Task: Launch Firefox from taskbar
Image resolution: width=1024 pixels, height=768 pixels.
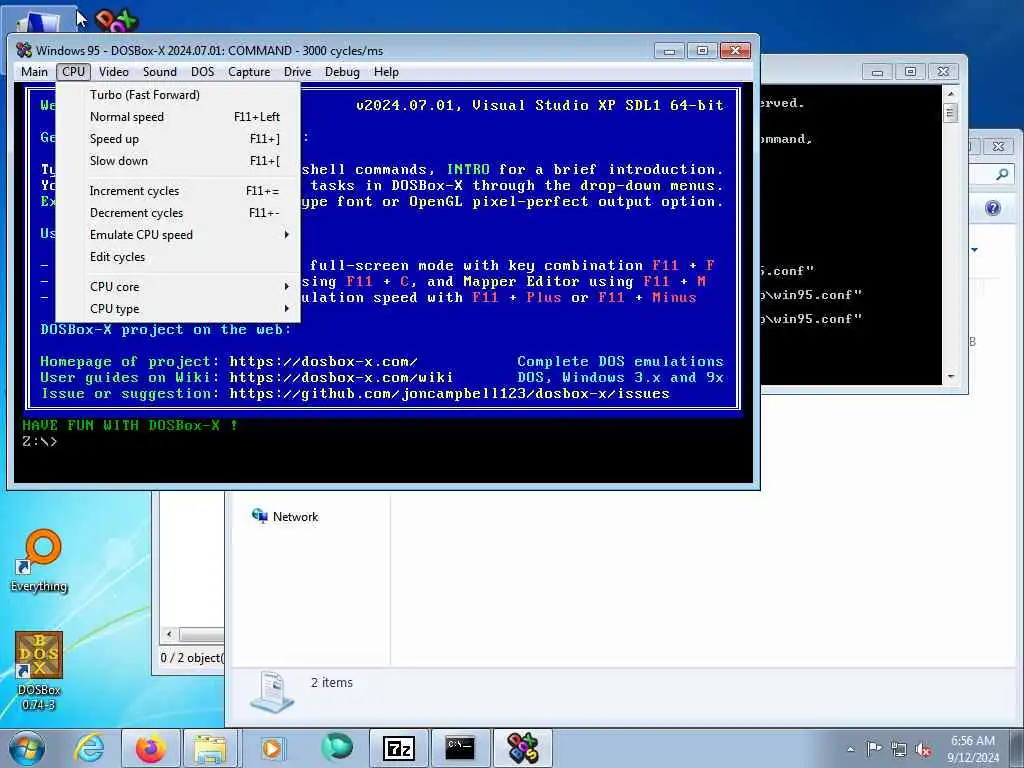Action: pyautogui.click(x=151, y=748)
